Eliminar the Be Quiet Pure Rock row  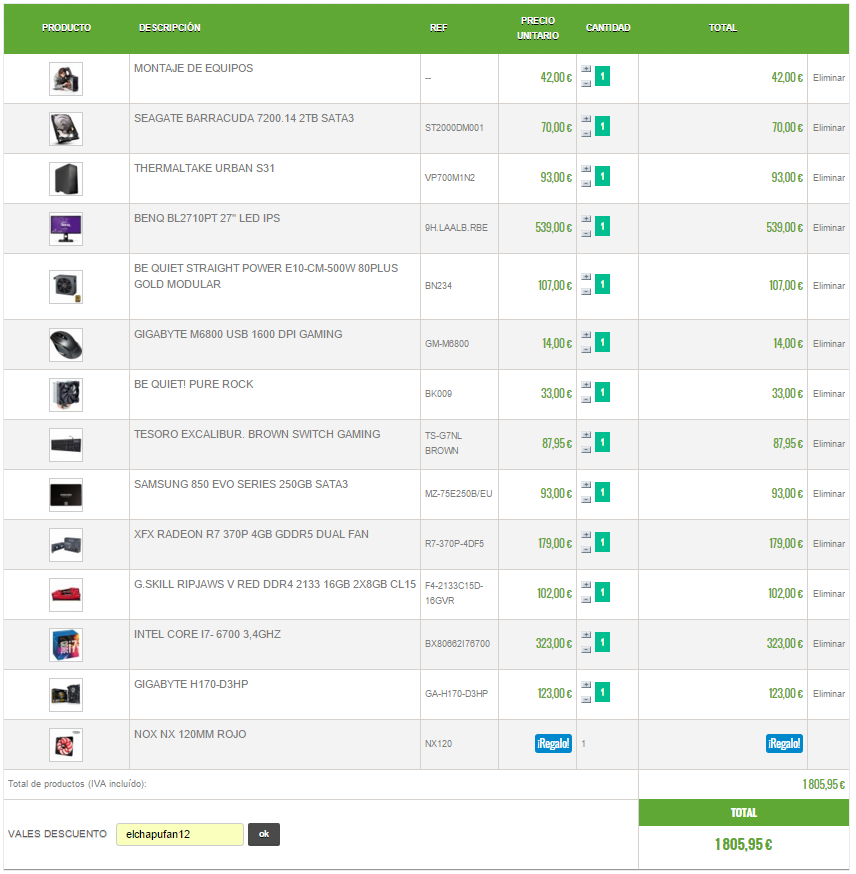pos(829,394)
